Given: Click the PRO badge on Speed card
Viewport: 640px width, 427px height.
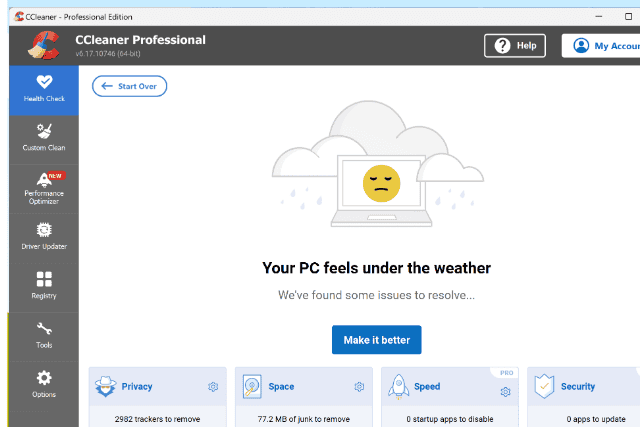Looking at the screenshot, I should 507,373.
